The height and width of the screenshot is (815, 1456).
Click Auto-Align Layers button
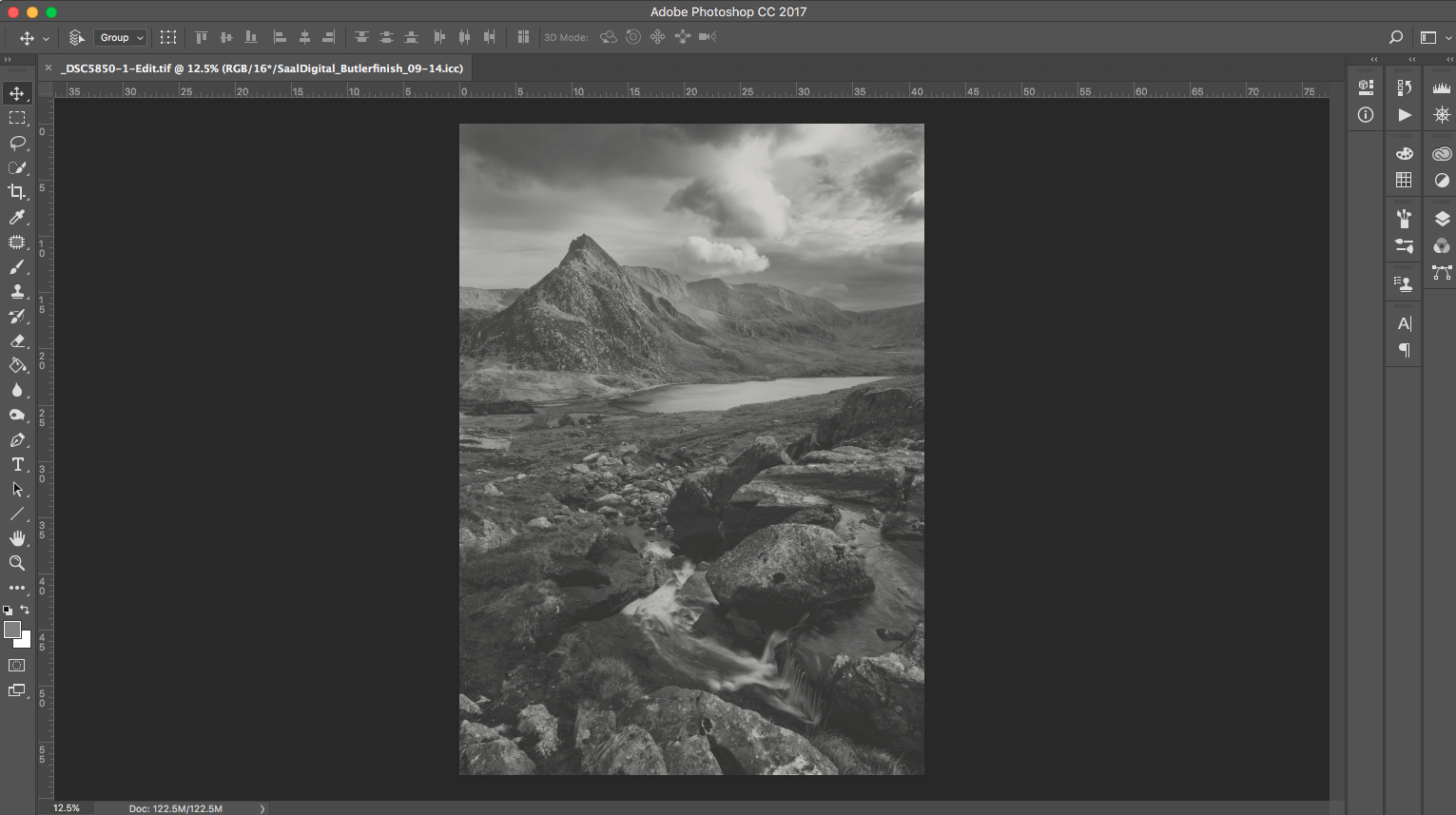click(x=523, y=37)
